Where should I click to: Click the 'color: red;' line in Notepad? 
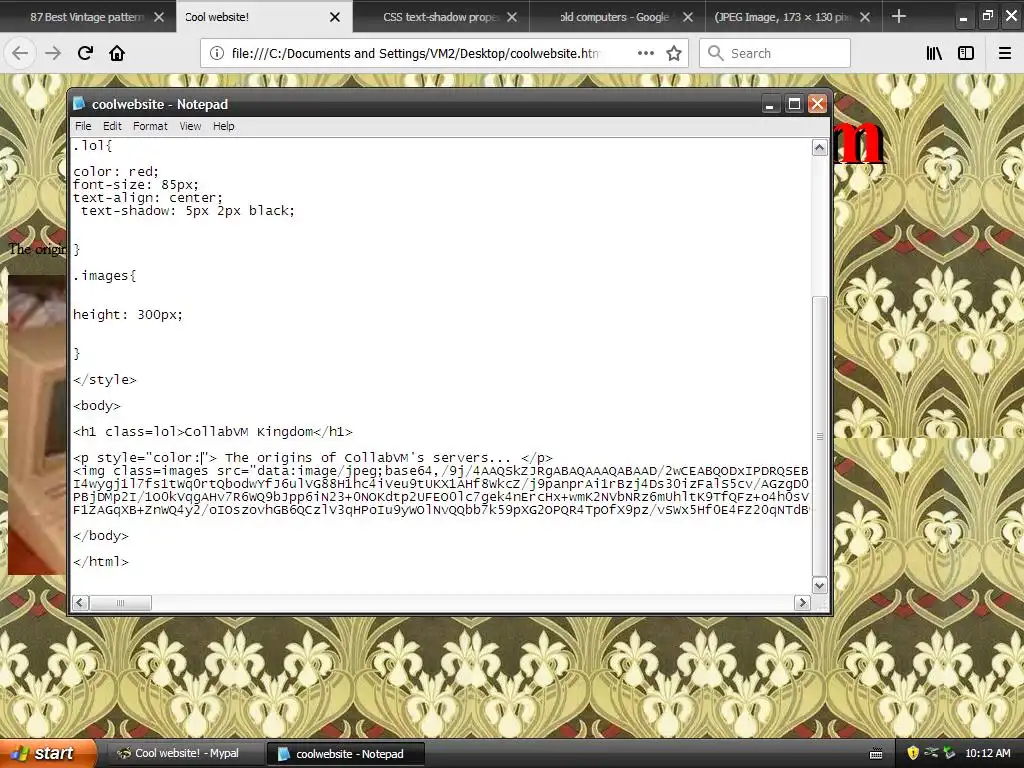(116, 172)
